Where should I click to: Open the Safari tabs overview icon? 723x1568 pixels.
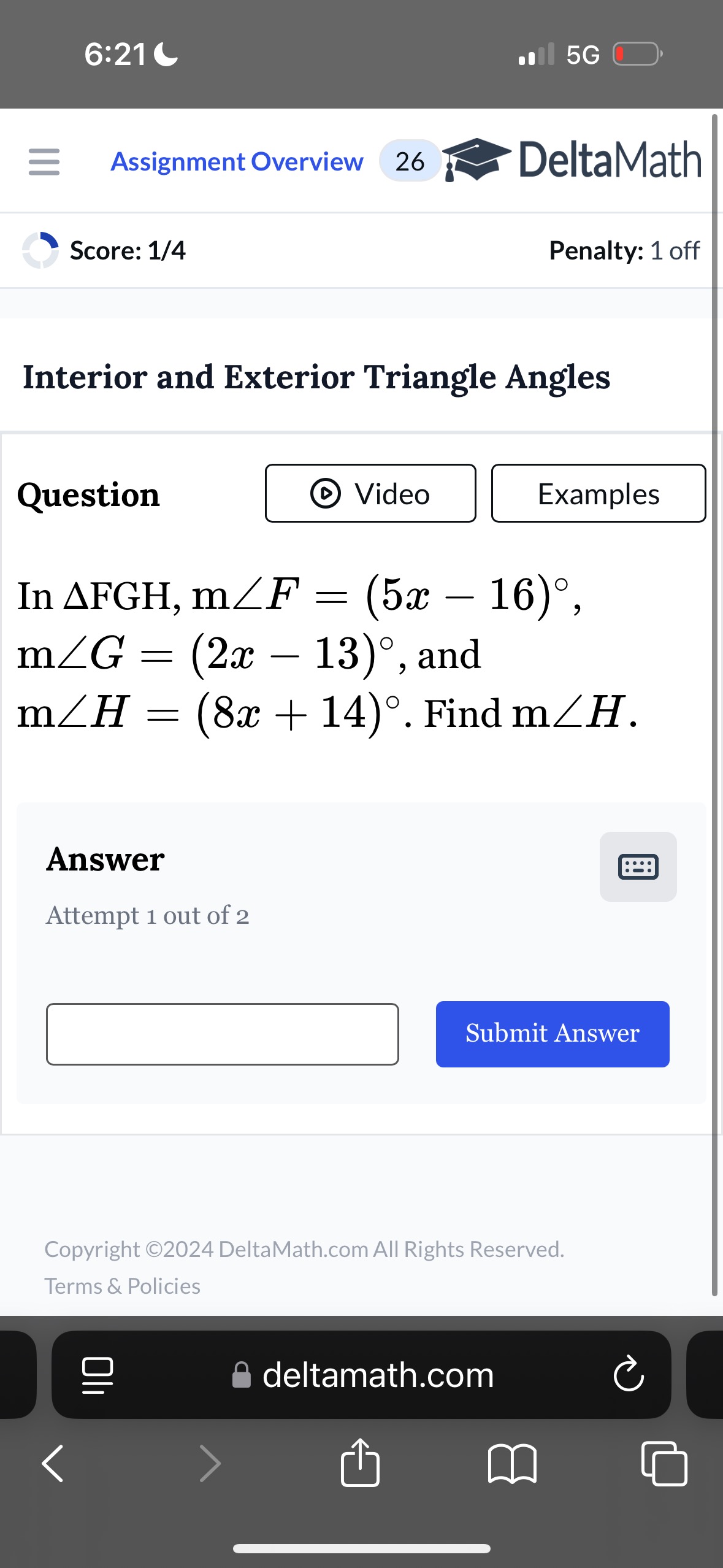click(x=664, y=1463)
